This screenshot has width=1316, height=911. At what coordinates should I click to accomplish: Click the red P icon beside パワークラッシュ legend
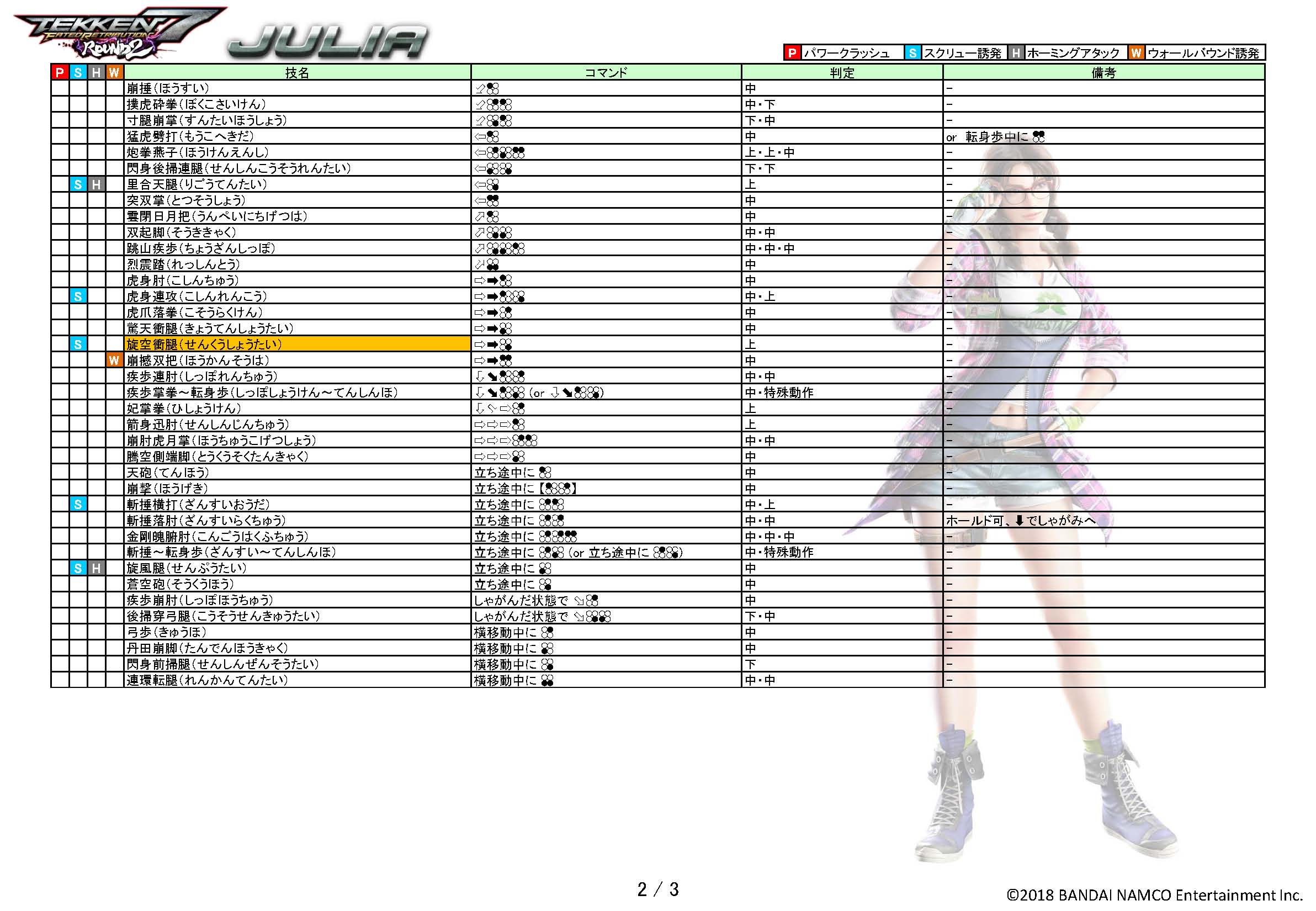click(792, 53)
